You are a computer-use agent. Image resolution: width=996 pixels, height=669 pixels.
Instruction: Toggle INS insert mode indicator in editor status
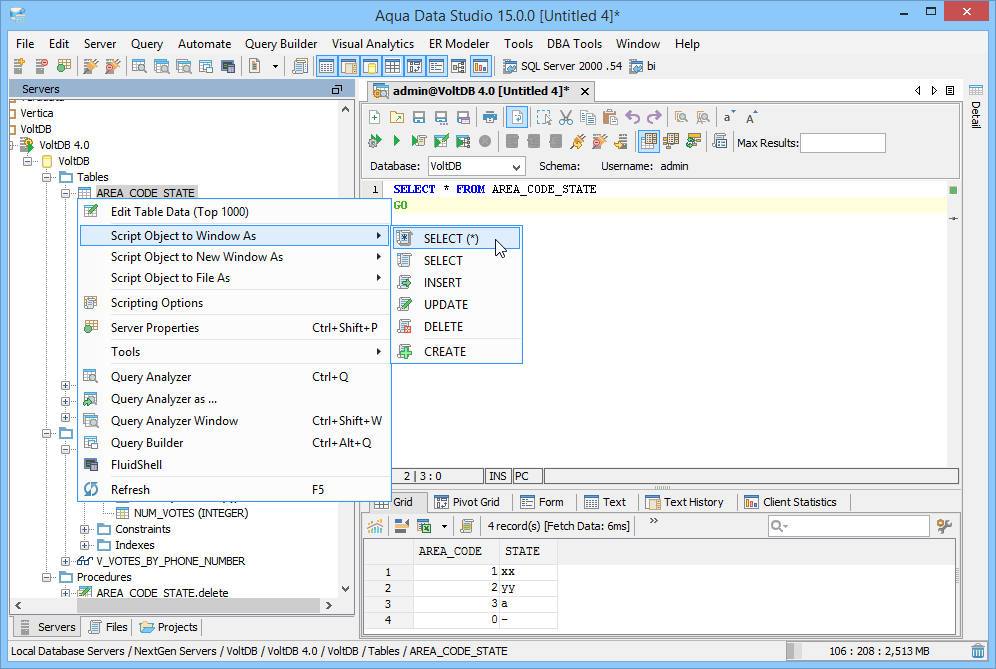(x=498, y=476)
